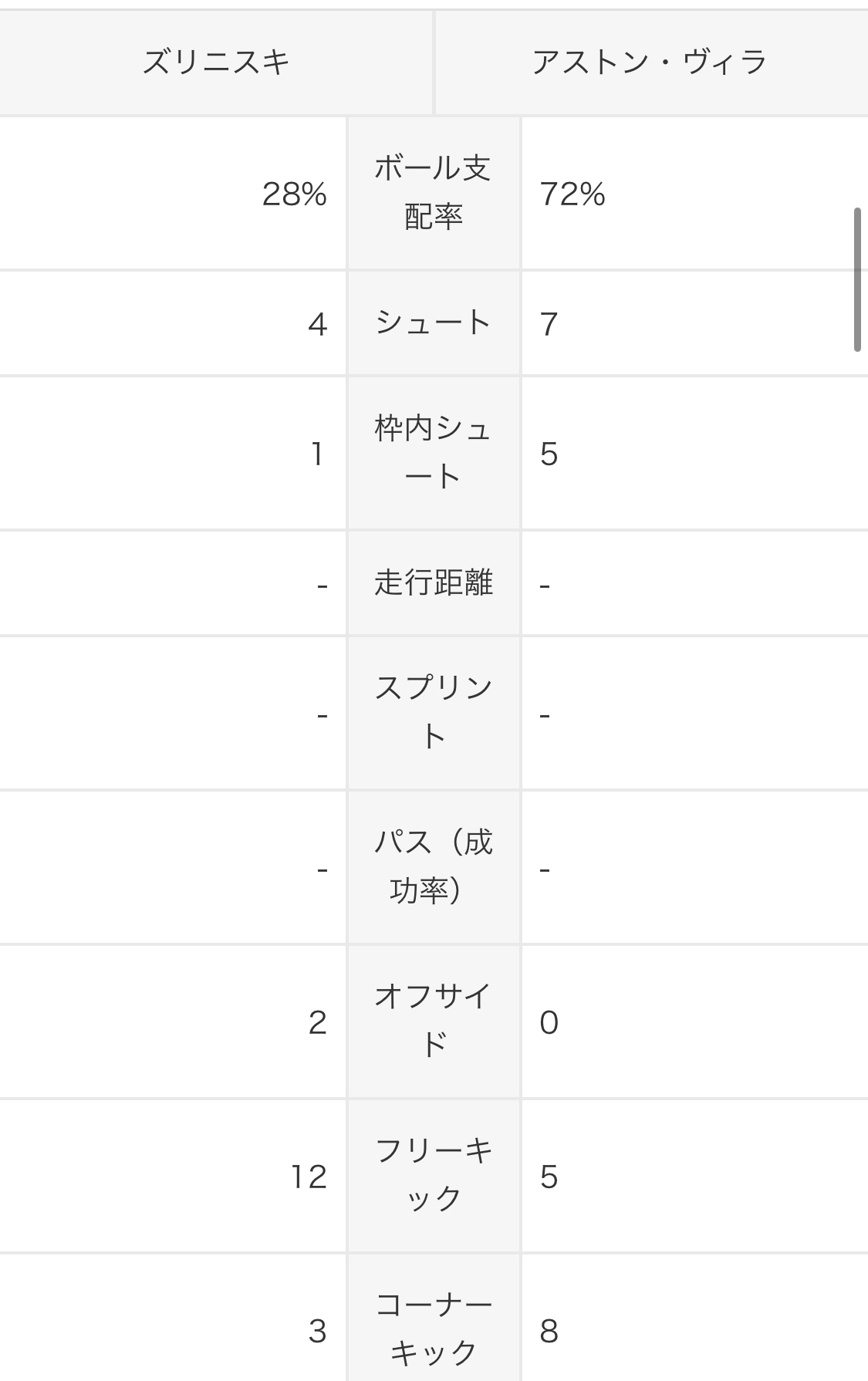Click the 枠内シュート stat label
This screenshot has width=868, height=1381.
(x=433, y=453)
